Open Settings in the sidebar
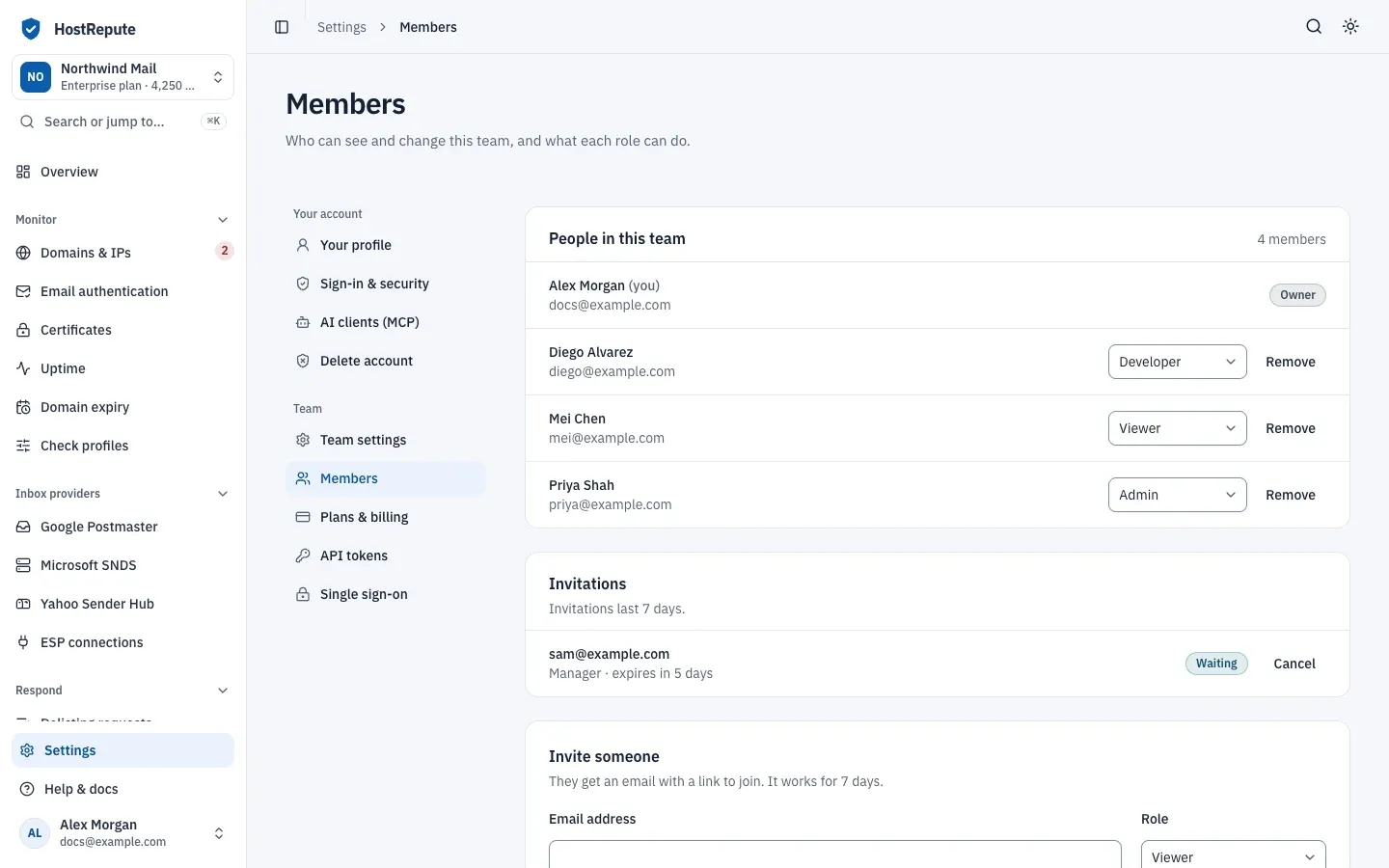 click(x=123, y=750)
